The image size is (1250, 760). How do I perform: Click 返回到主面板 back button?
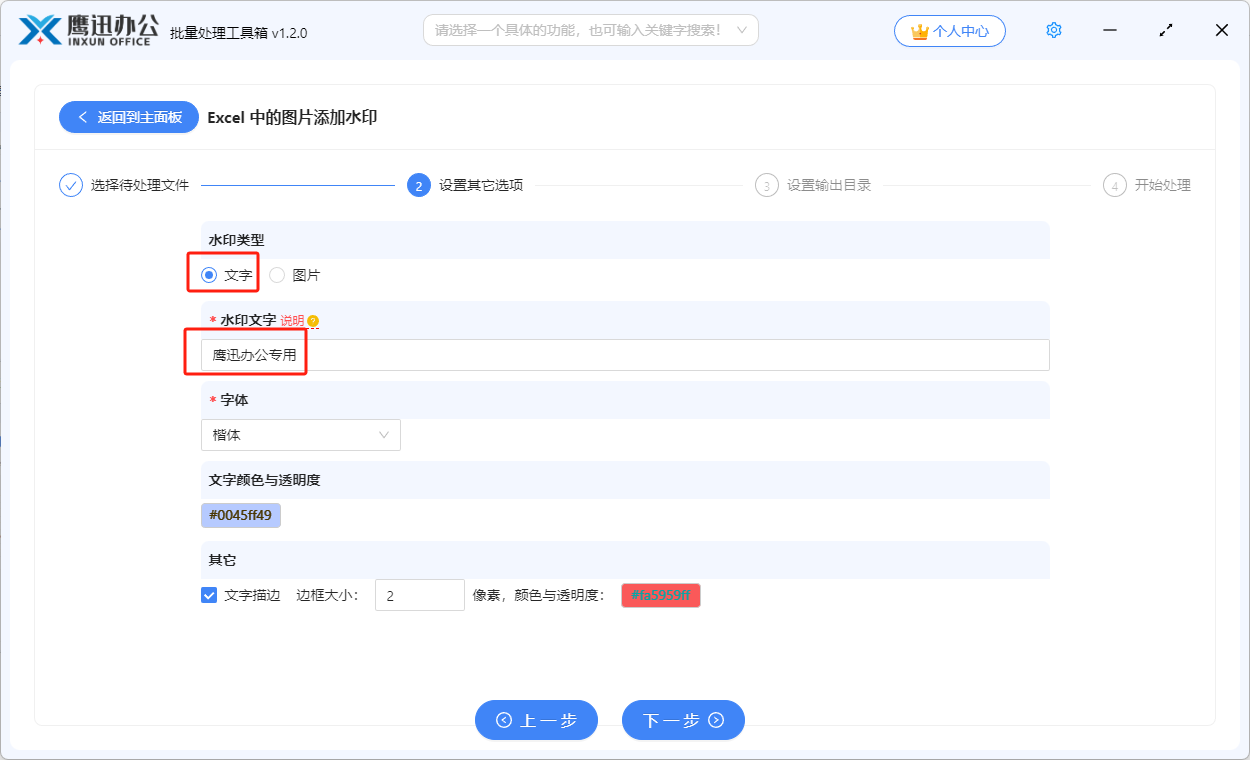[129, 117]
